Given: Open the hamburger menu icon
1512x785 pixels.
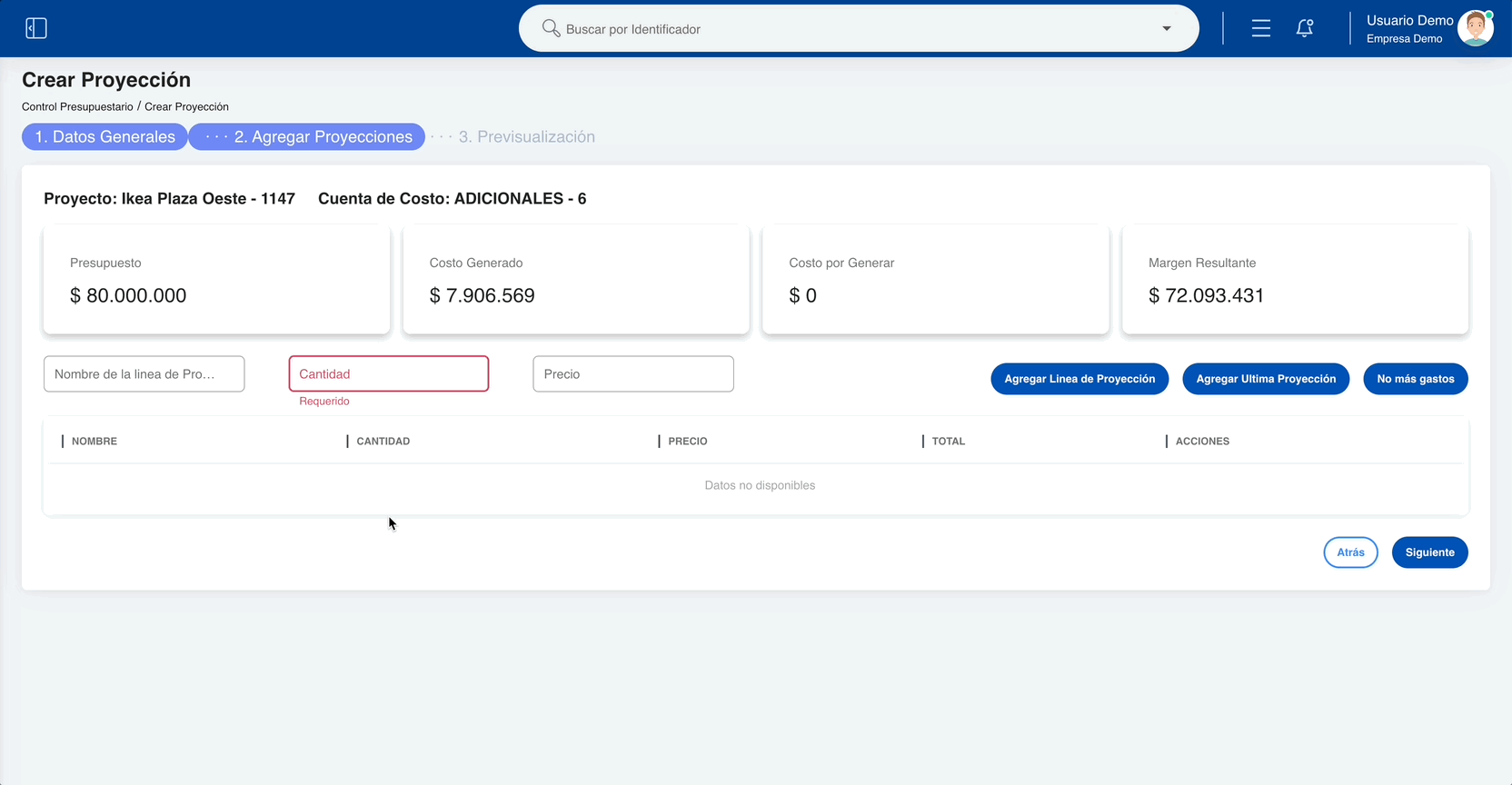Looking at the screenshot, I should point(1261,28).
